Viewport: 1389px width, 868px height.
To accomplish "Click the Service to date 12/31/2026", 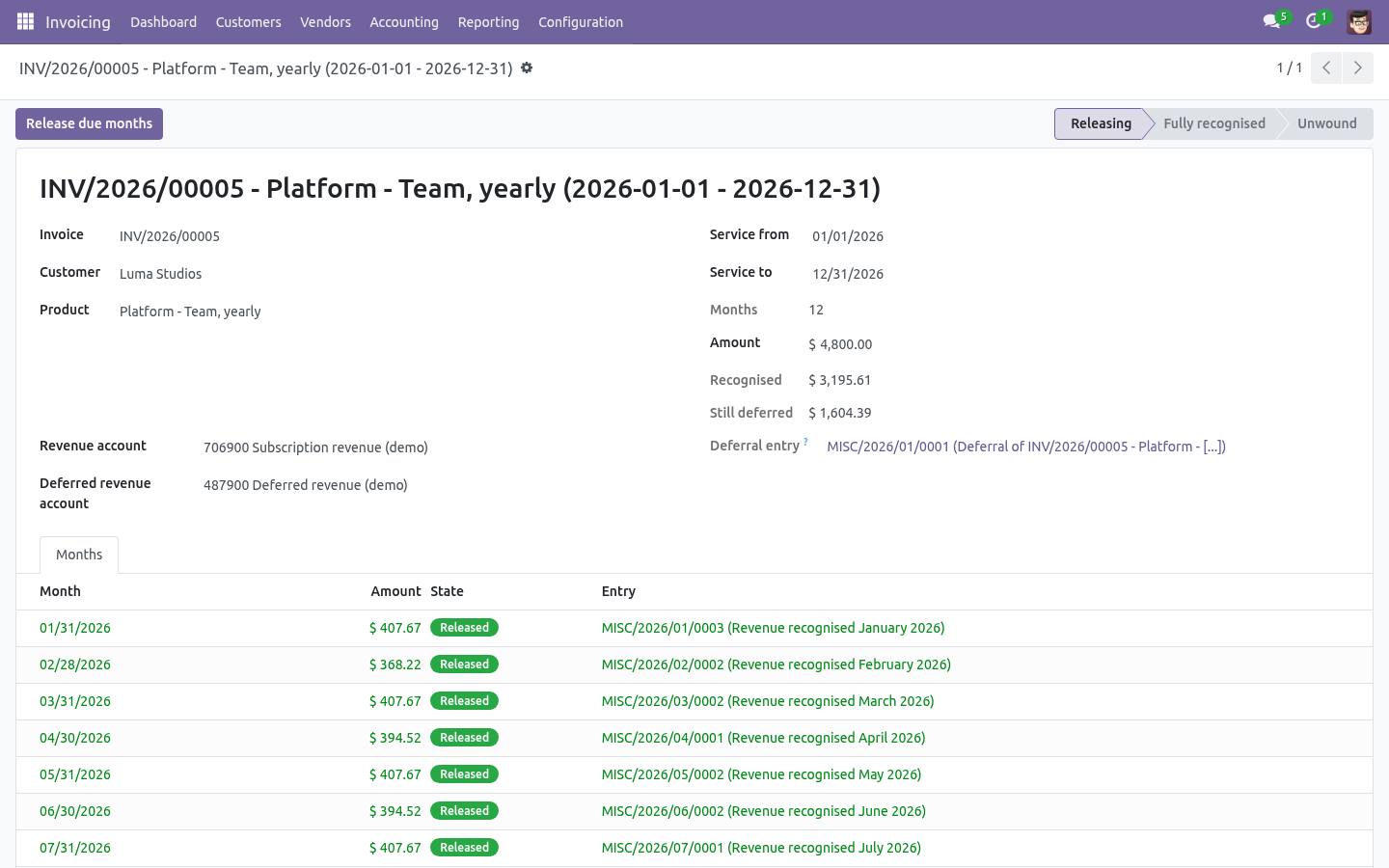I will click(848, 274).
